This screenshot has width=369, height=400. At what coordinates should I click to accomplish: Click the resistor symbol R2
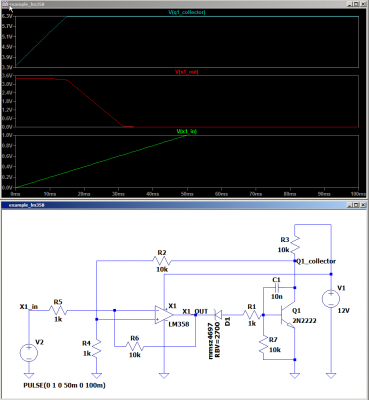point(162,261)
